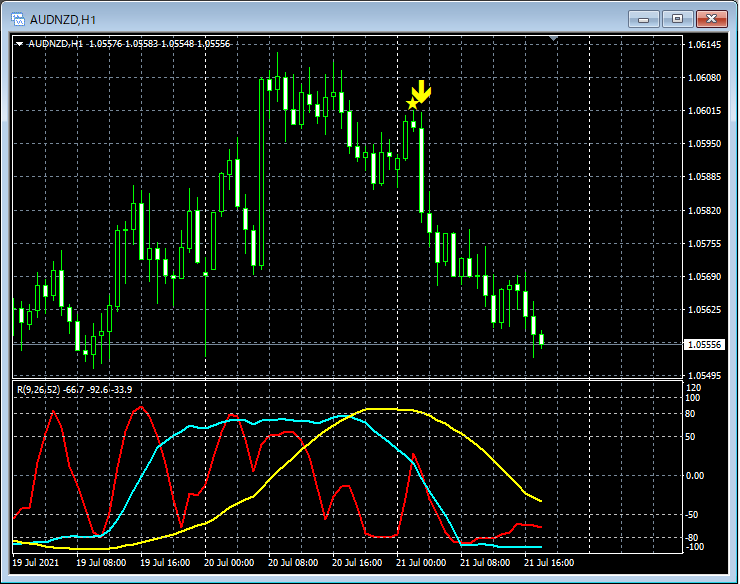Screen dimensions: 740x584
Task: Click the 1.06145 price scale value
Action: [x=705, y=45]
